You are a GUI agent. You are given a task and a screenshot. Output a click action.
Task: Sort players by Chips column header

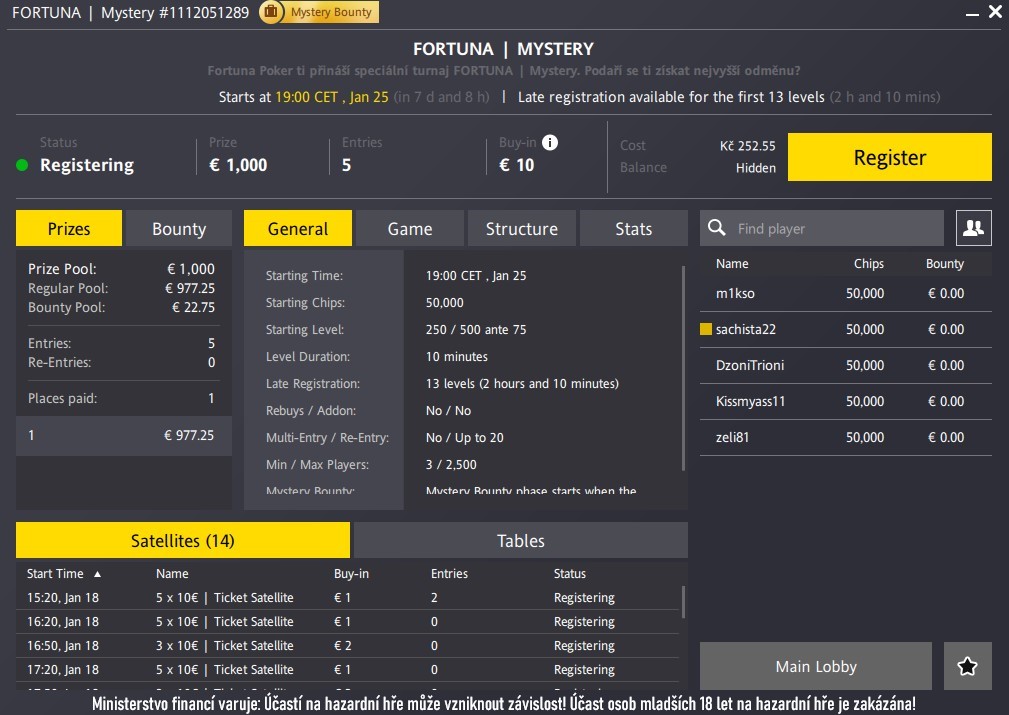point(869,263)
